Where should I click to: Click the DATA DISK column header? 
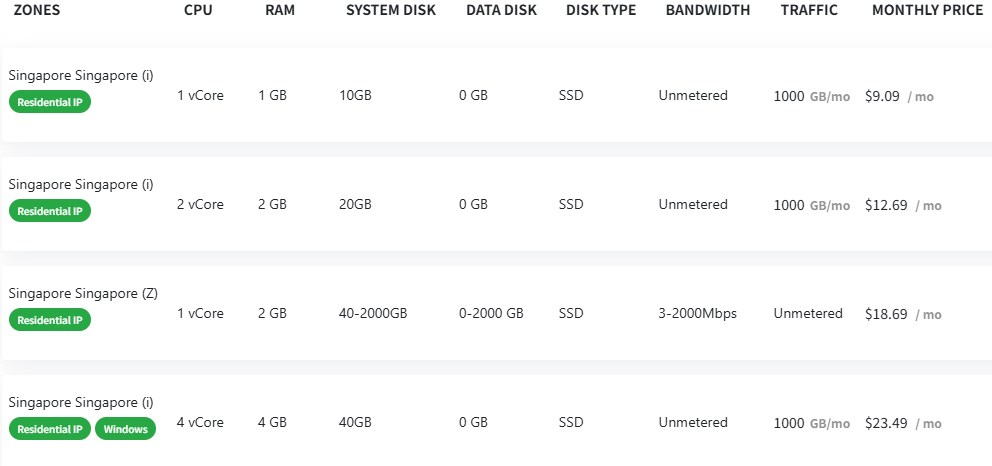pos(501,10)
